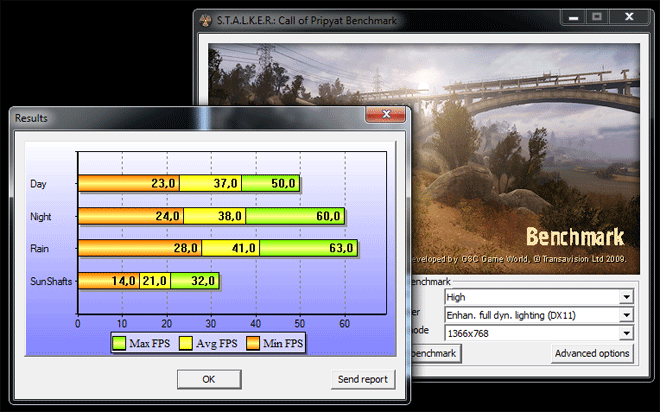Click the Max FPS legend text
Screen dimensions: 660x412
[x=149, y=343]
